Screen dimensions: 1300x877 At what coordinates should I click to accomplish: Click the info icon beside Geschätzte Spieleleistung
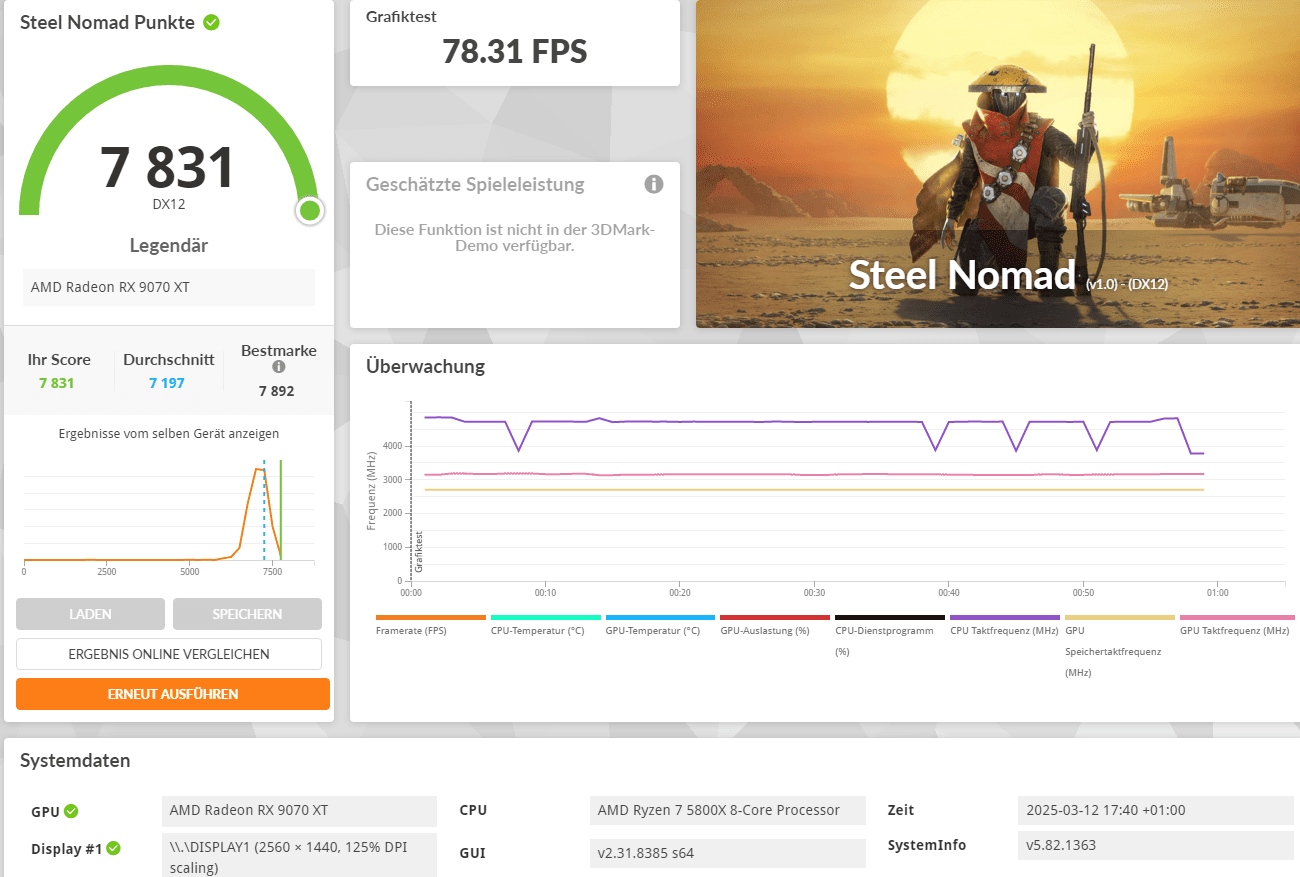[654, 184]
